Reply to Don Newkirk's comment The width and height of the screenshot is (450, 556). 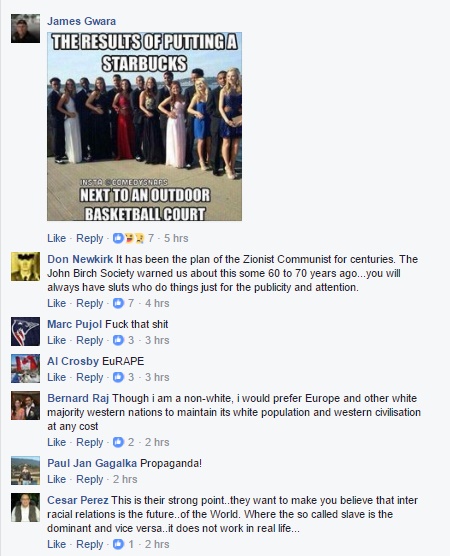[x=90, y=304]
